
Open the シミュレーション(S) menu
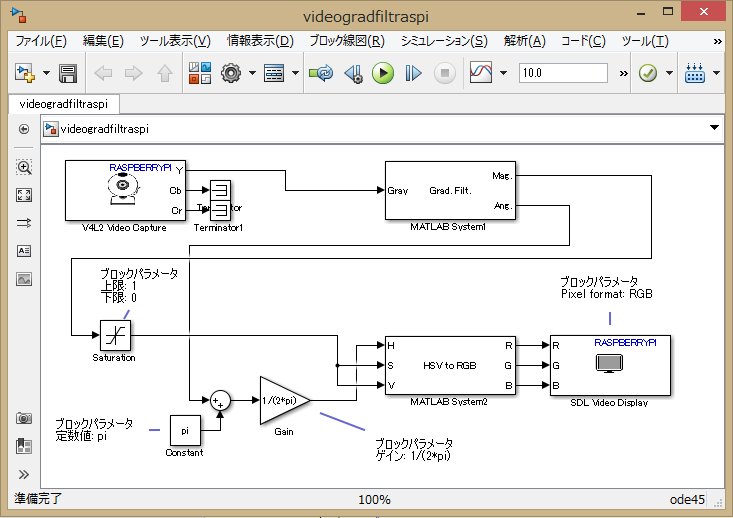click(443, 41)
